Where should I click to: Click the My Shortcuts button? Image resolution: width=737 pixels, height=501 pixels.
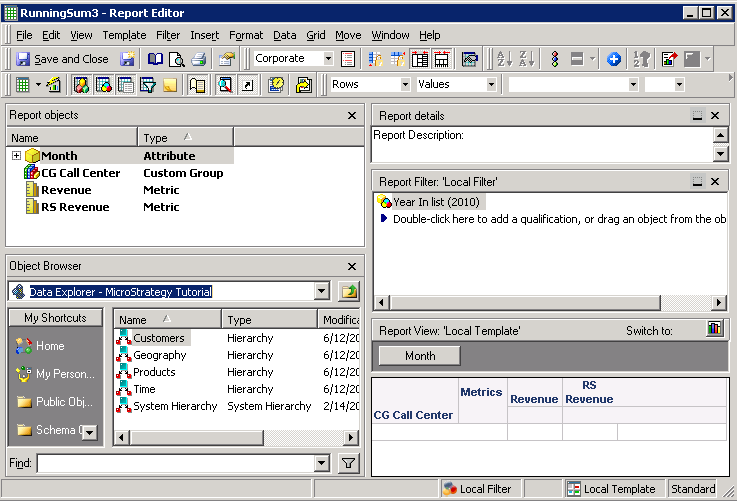[55, 318]
